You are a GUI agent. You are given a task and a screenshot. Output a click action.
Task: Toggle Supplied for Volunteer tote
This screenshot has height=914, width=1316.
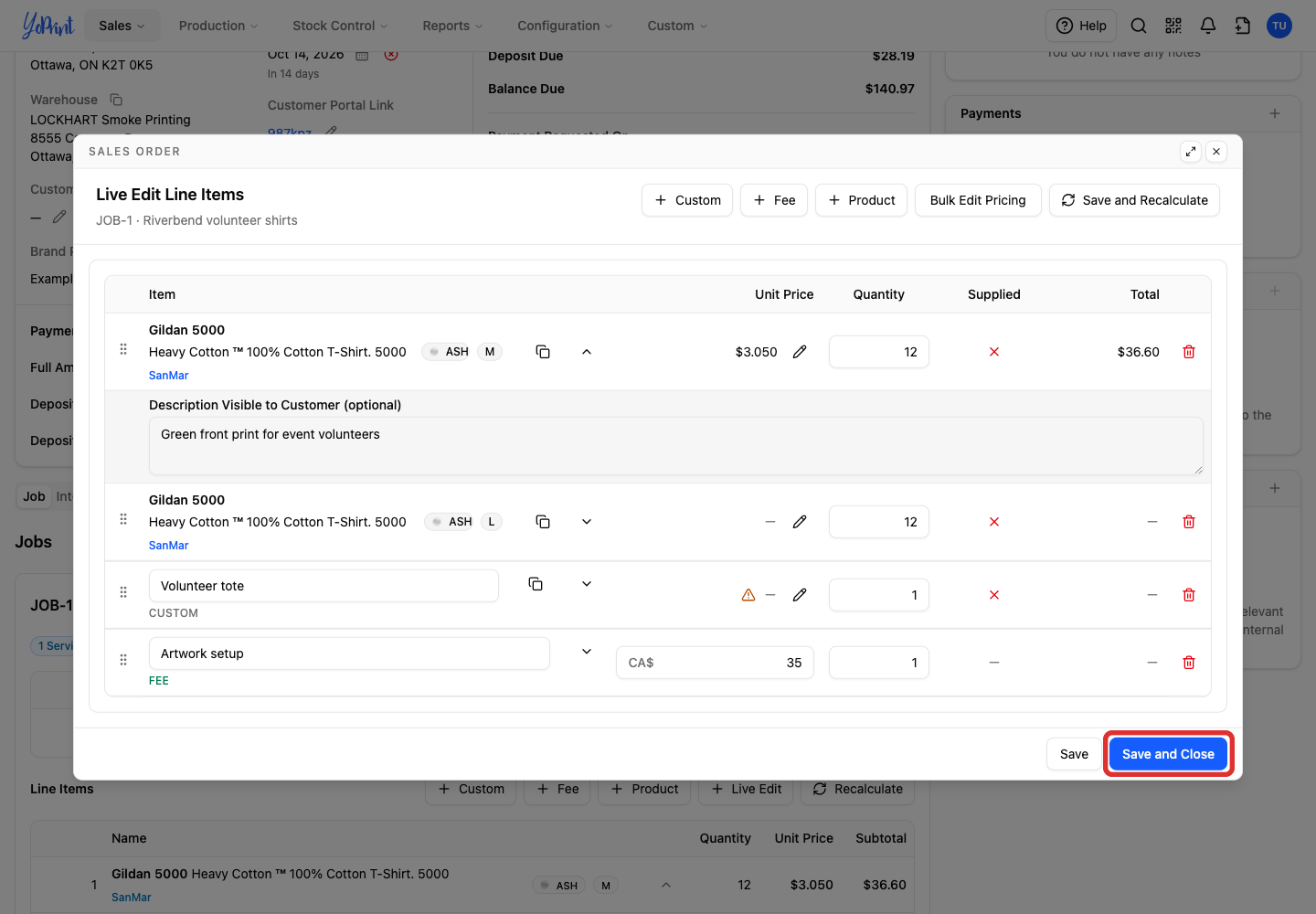point(994,595)
